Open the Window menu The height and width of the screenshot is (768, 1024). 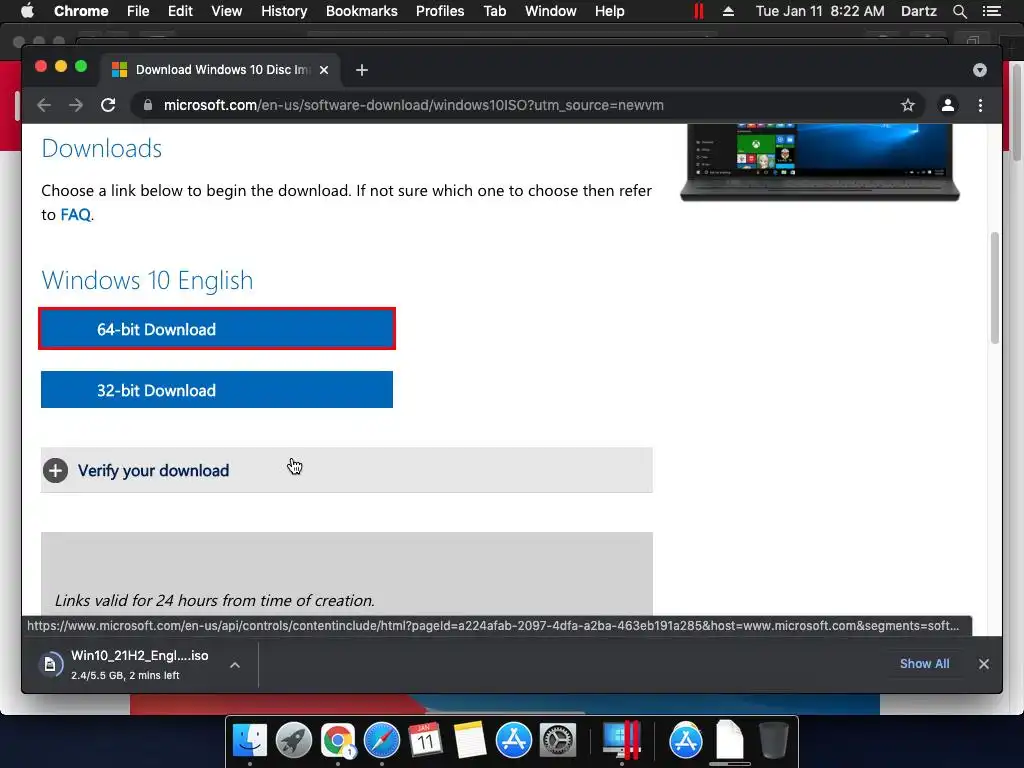[550, 11]
